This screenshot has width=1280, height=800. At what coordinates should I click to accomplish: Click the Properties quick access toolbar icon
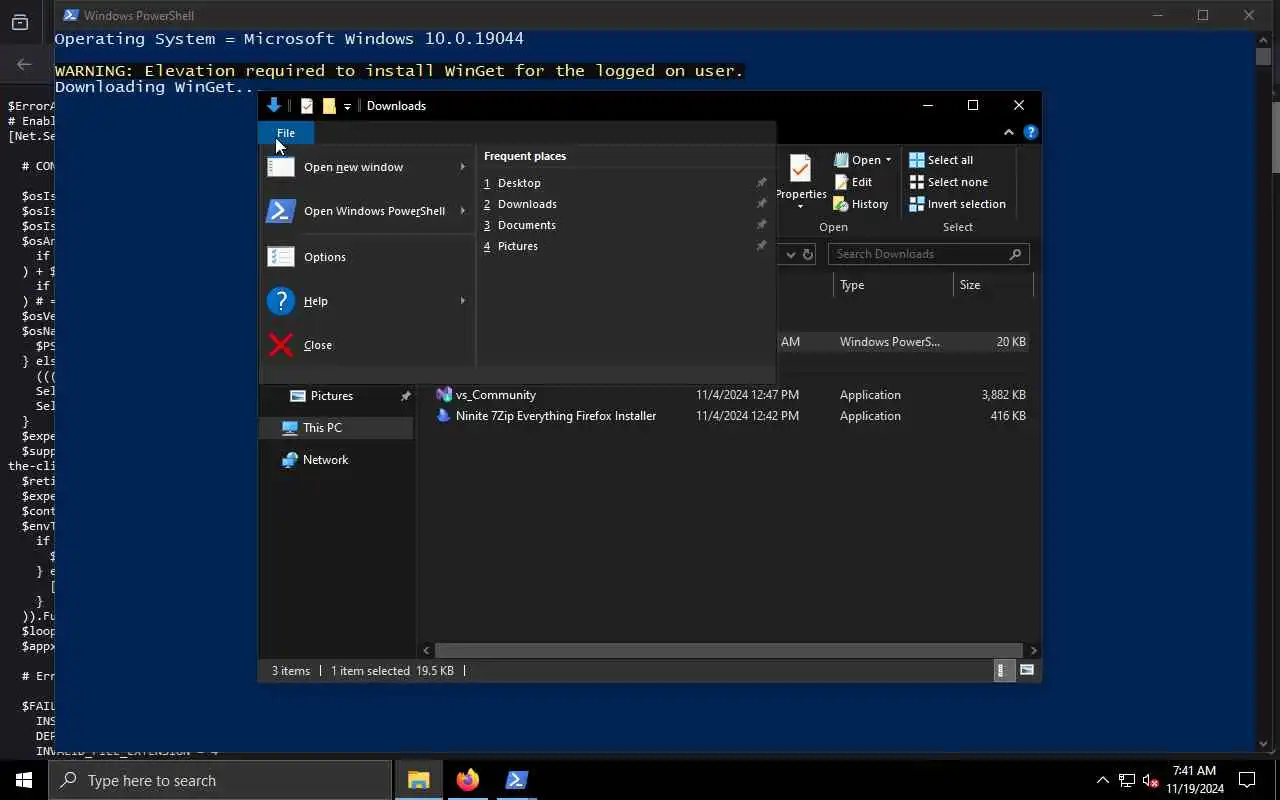(x=307, y=106)
